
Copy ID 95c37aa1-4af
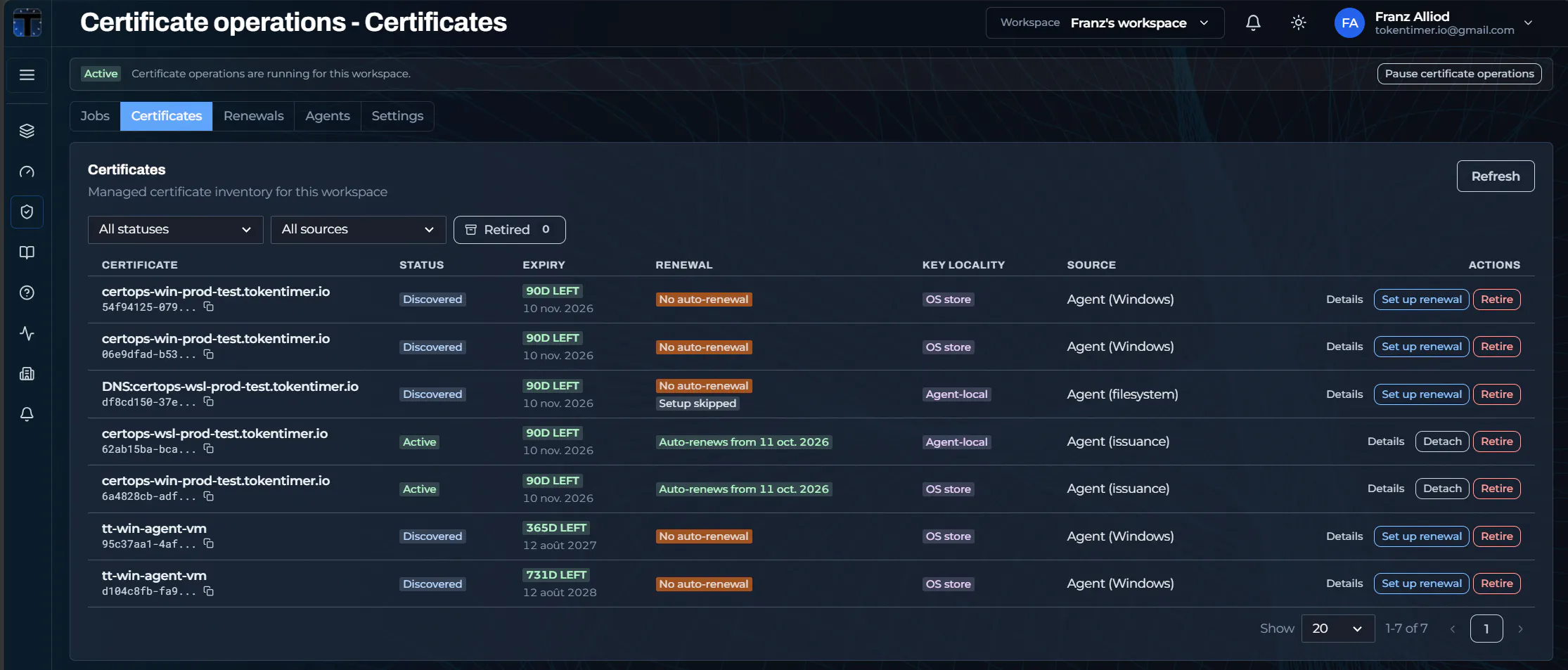coord(209,543)
